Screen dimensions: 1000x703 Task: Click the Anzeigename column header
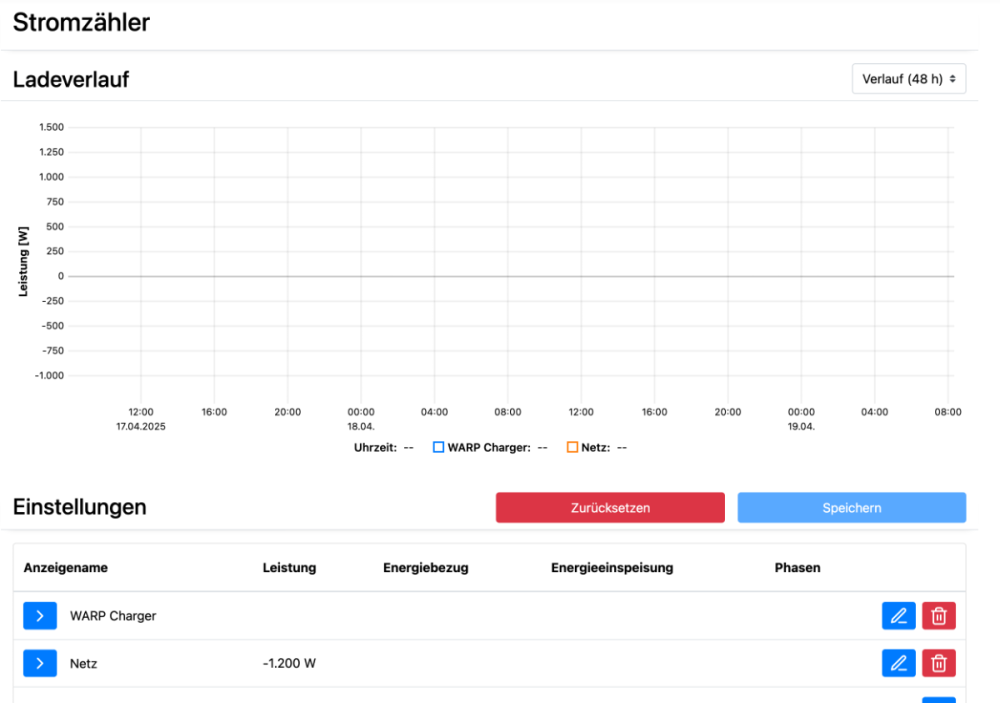point(65,568)
